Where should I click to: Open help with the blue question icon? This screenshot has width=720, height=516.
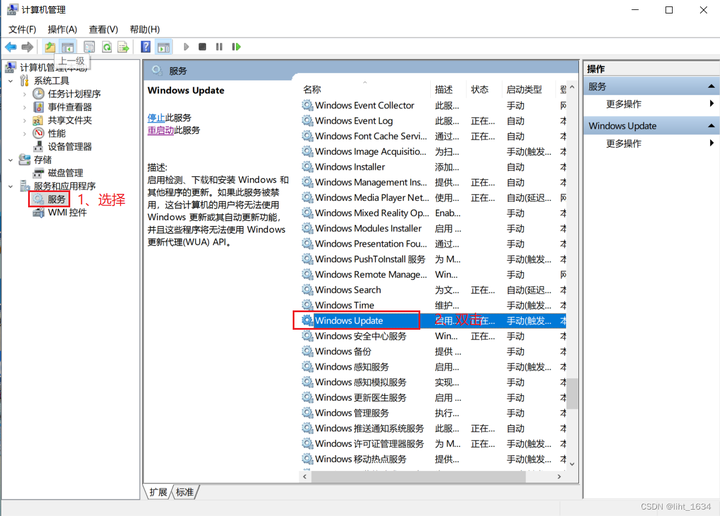coord(146,47)
